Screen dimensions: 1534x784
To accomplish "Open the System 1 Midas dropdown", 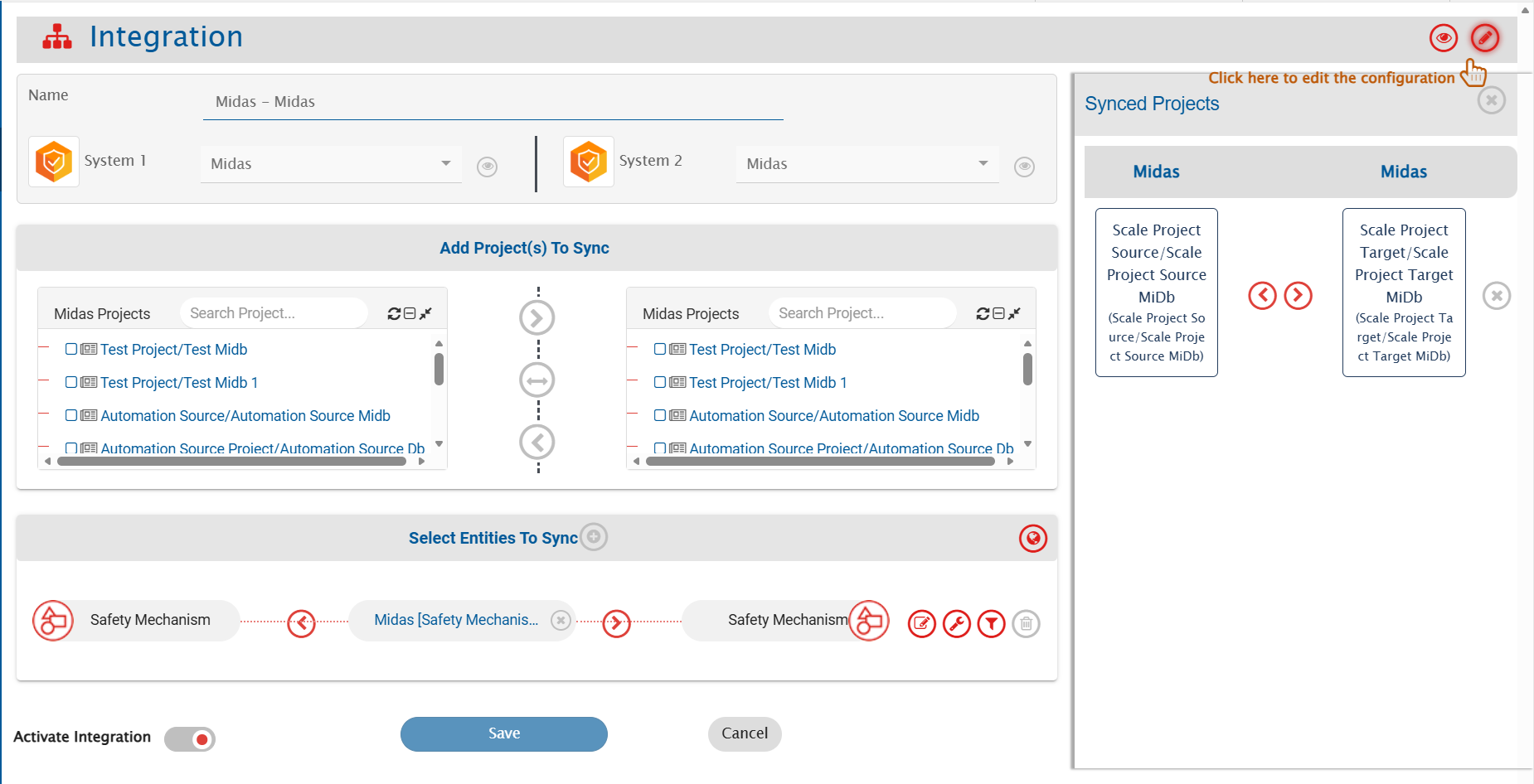I will [x=330, y=164].
